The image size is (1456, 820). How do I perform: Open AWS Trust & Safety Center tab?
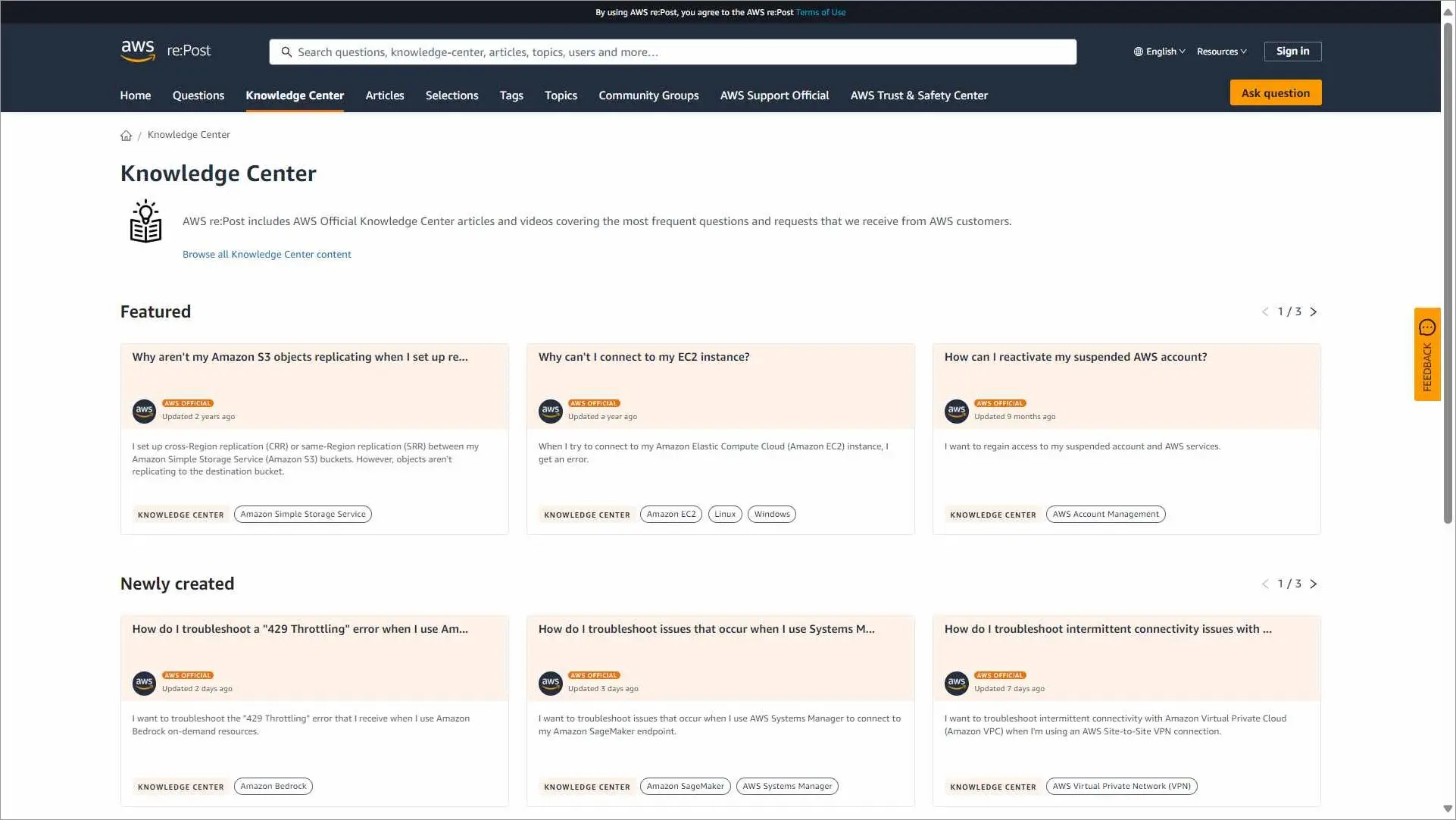point(919,95)
